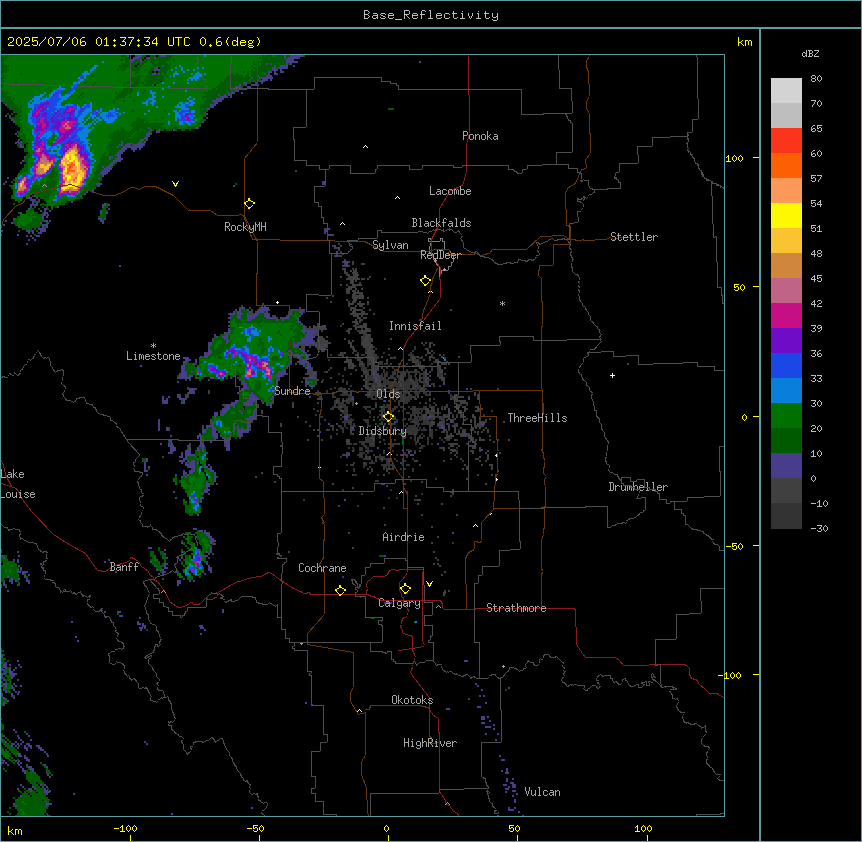The width and height of the screenshot is (862, 842).
Task: Click the Calgary city label
Action: coord(399,603)
